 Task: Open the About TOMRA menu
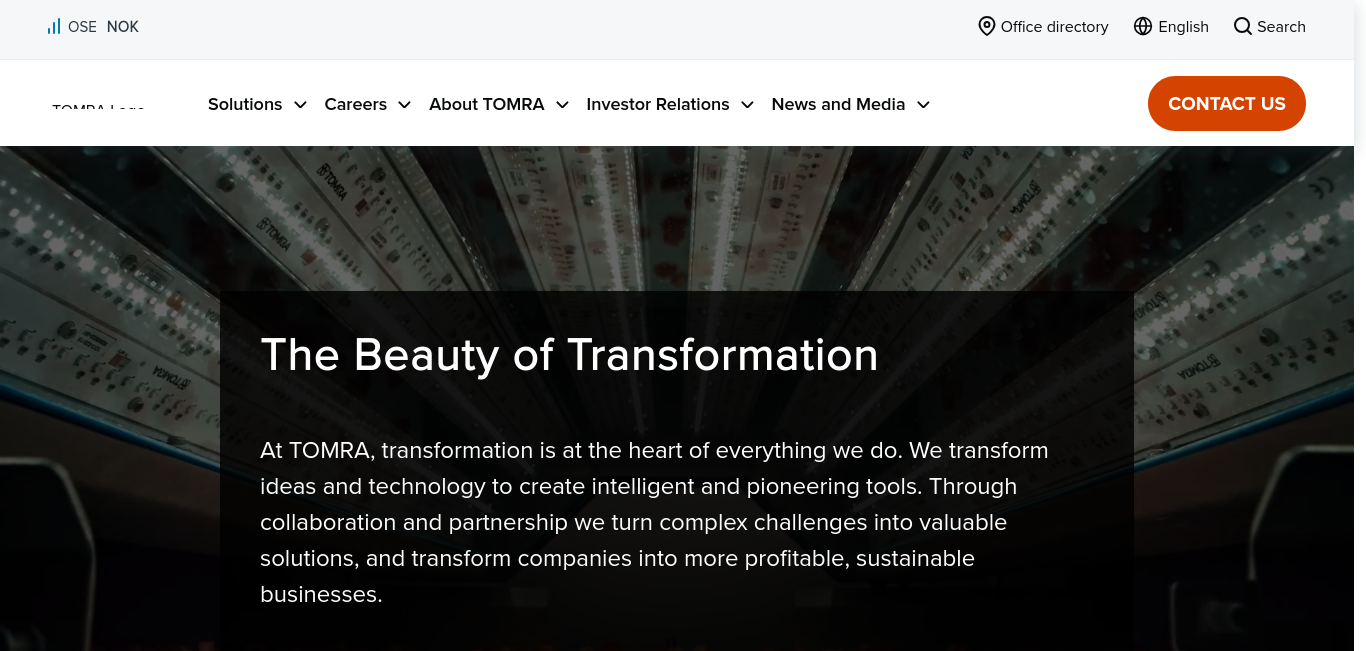point(487,104)
